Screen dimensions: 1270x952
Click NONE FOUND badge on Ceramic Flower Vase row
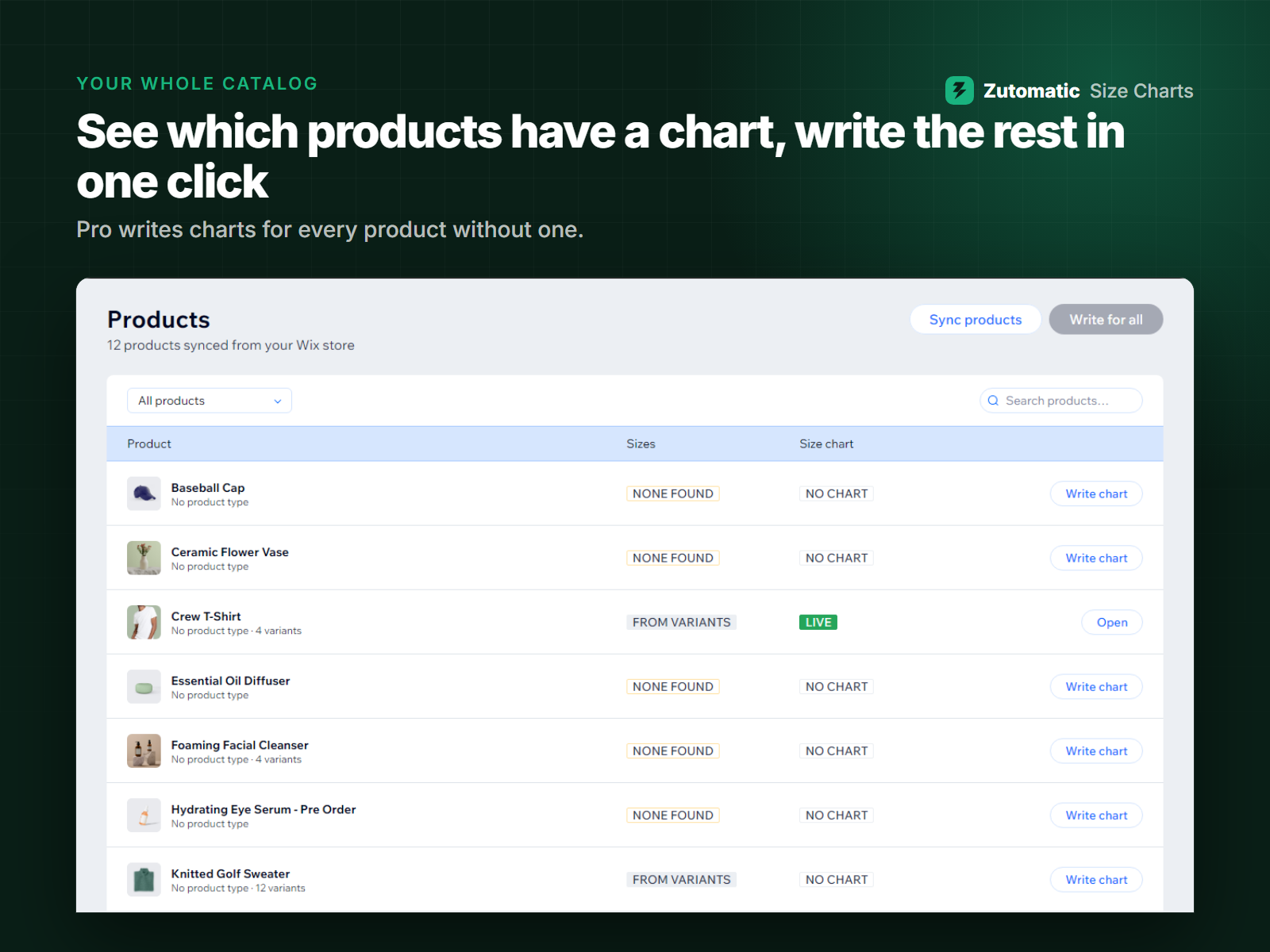[673, 558]
